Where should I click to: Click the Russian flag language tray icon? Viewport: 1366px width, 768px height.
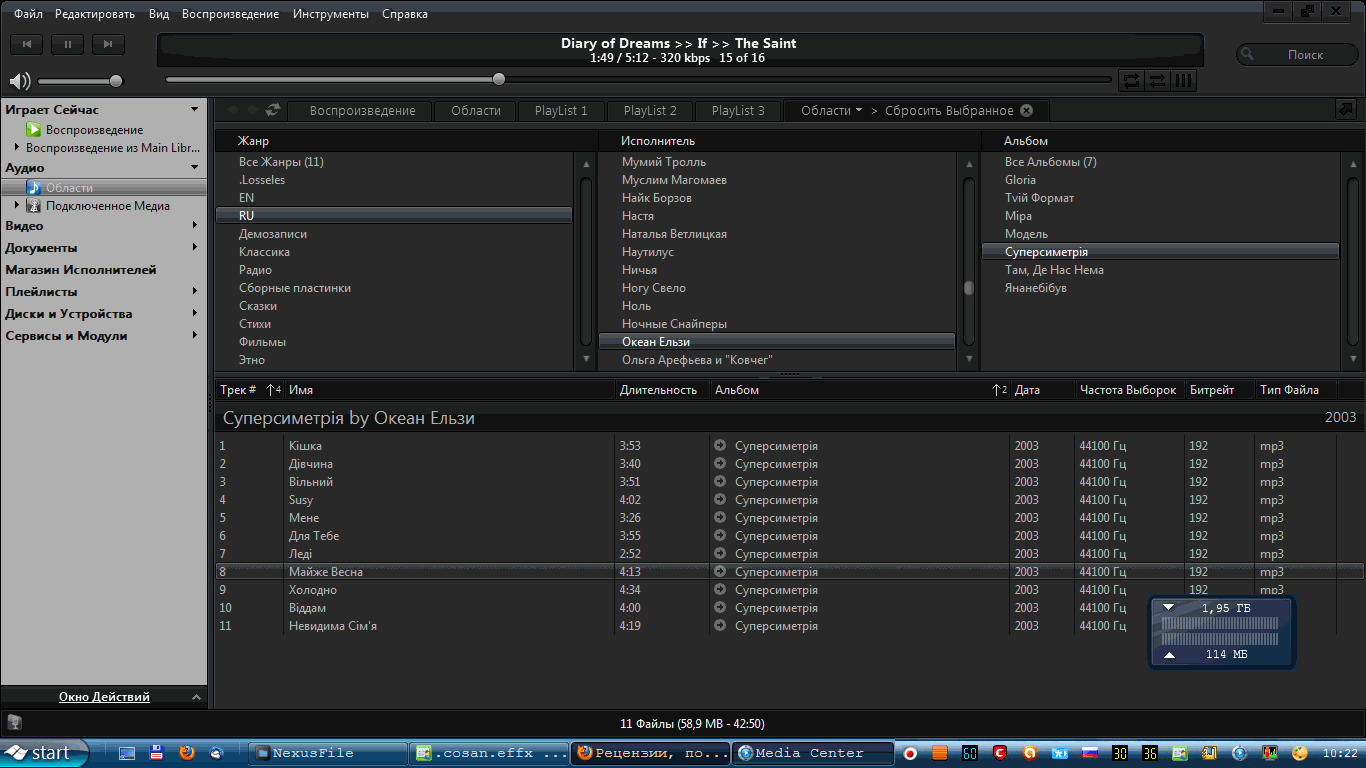pyautogui.click(x=1091, y=752)
